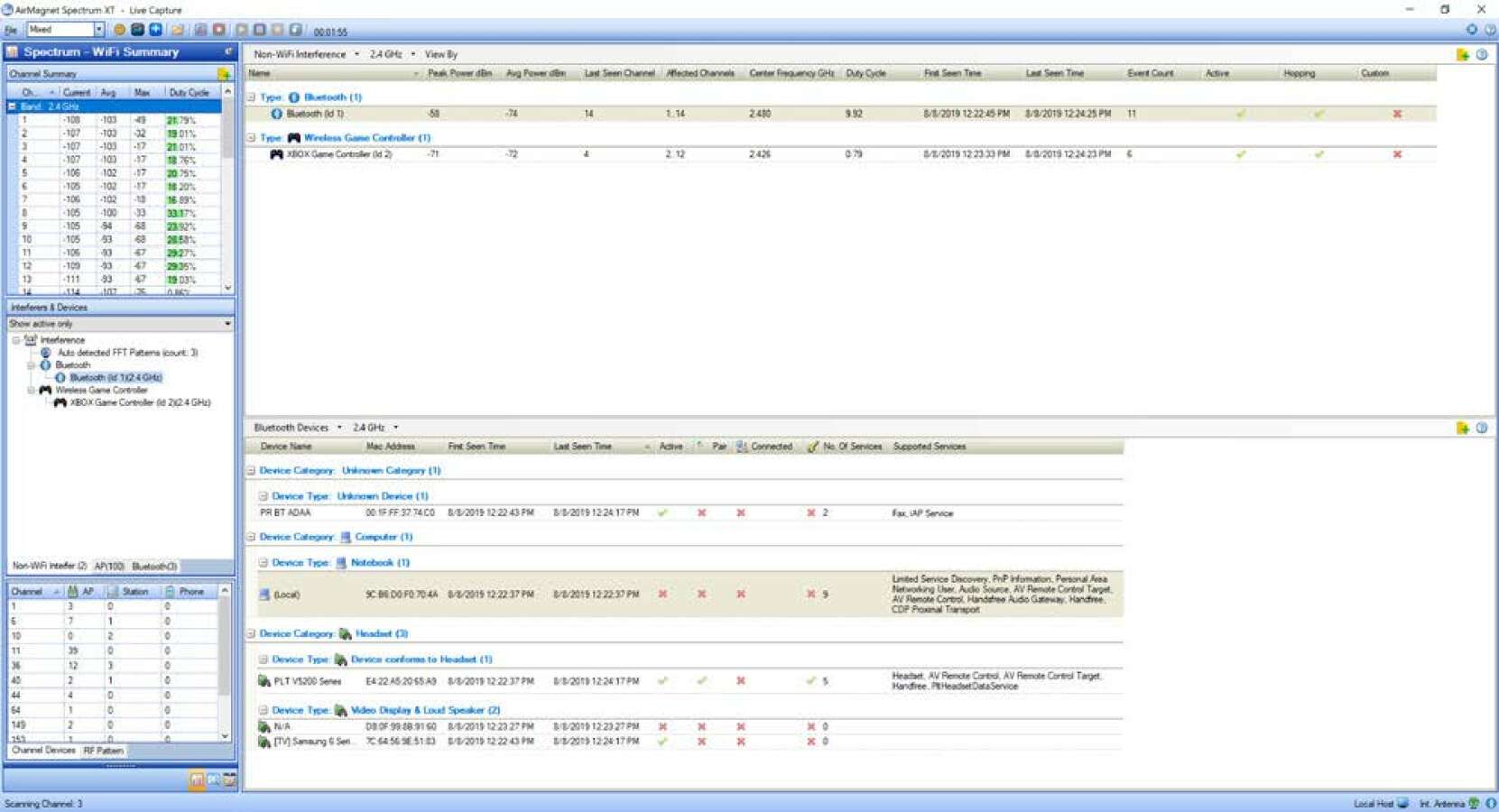
Task: Click the Spectrum WiFi Summary panel icon
Action: [x=13, y=52]
